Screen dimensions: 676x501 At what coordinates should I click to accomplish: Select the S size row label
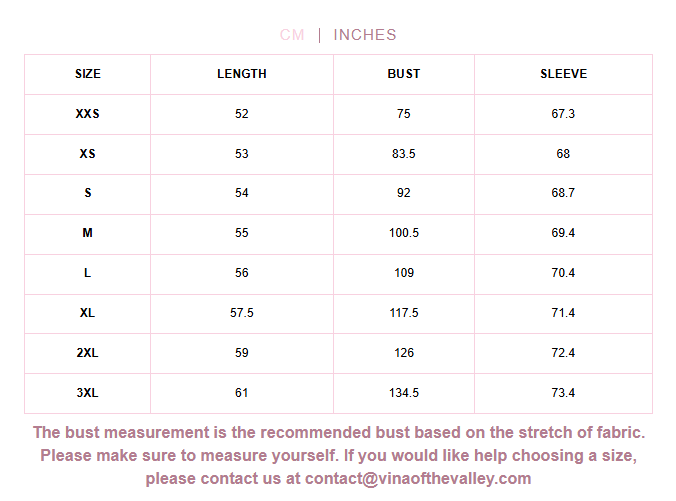coord(88,193)
